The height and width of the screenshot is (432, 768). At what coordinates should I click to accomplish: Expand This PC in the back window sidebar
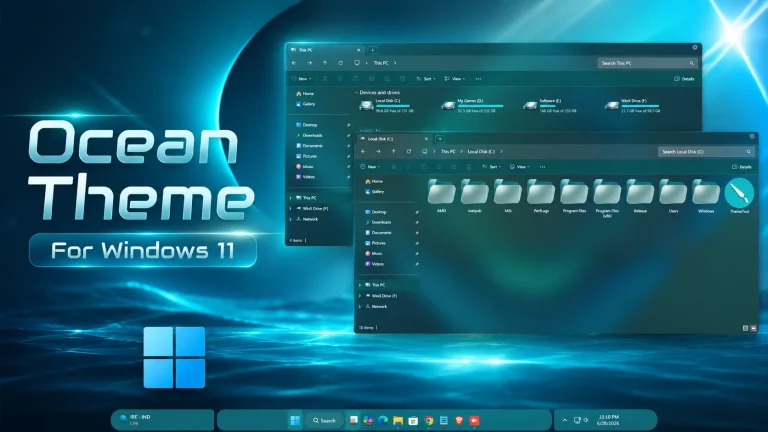291,198
